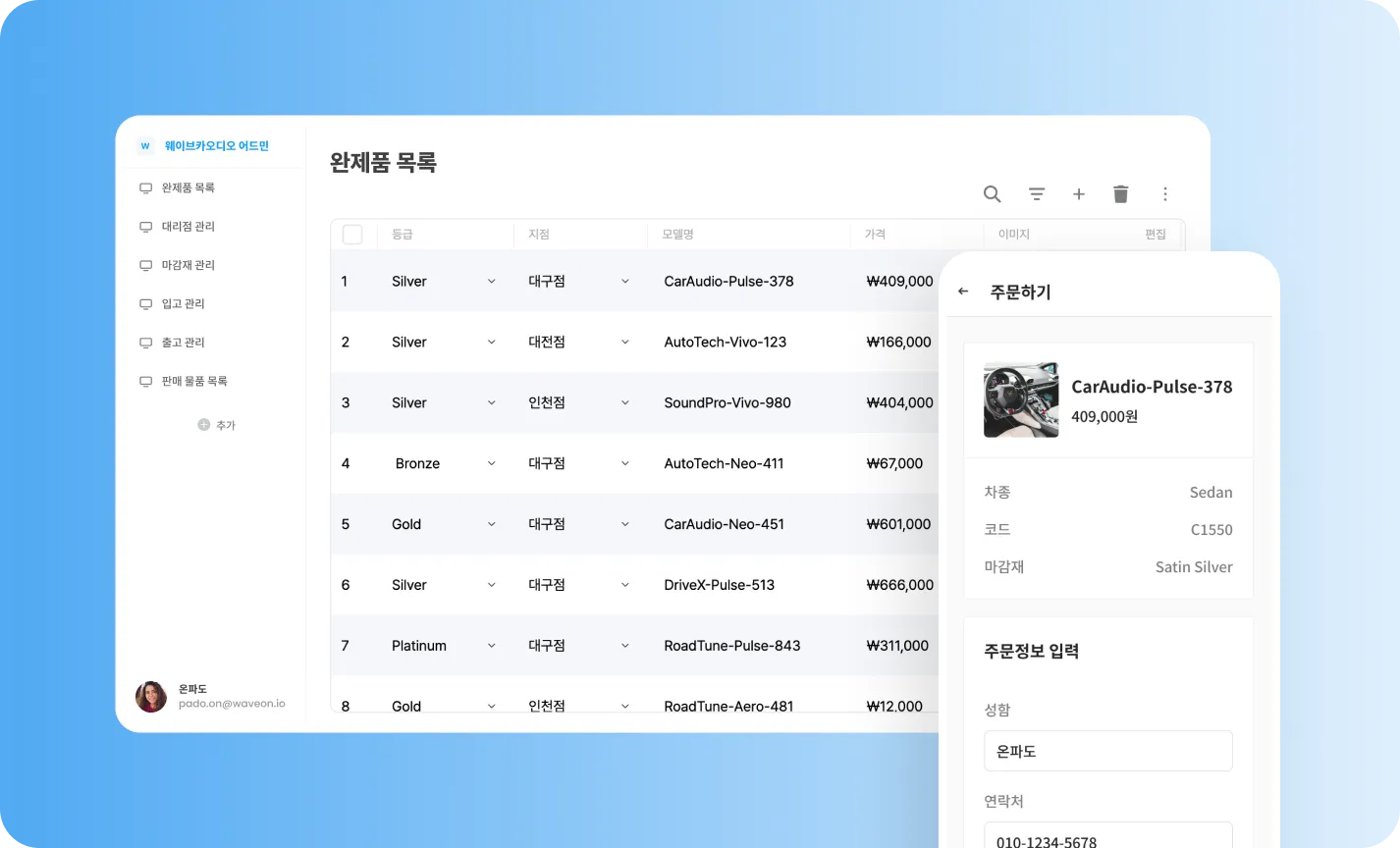The height and width of the screenshot is (848, 1400).
Task: Open 마감재 관리 in sidebar menu
Action: coord(188,265)
